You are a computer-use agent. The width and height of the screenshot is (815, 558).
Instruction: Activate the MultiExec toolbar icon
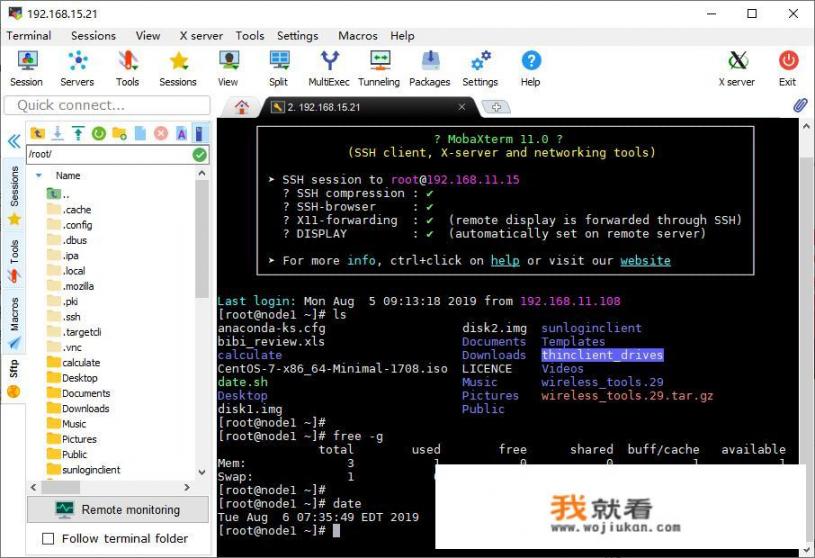[x=329, y=69]
